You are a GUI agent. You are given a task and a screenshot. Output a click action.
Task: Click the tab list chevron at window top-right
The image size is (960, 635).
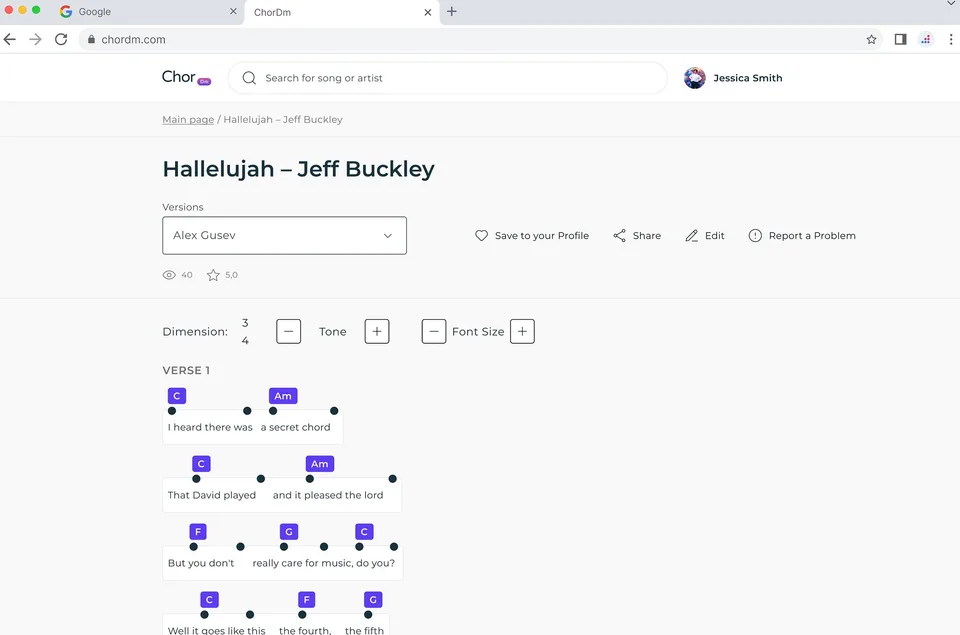951,4
